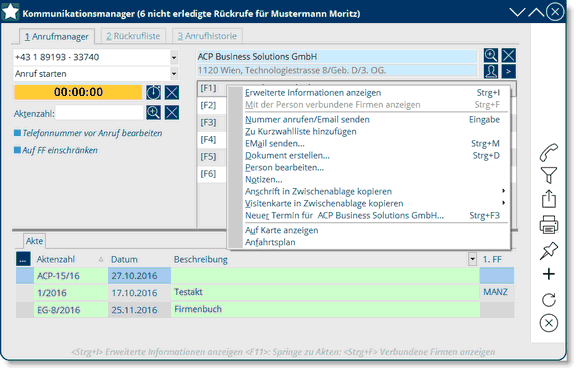The image size is (576, 370).
Task: Click the phone handset icon in sidebar
Action: [548, 152]
